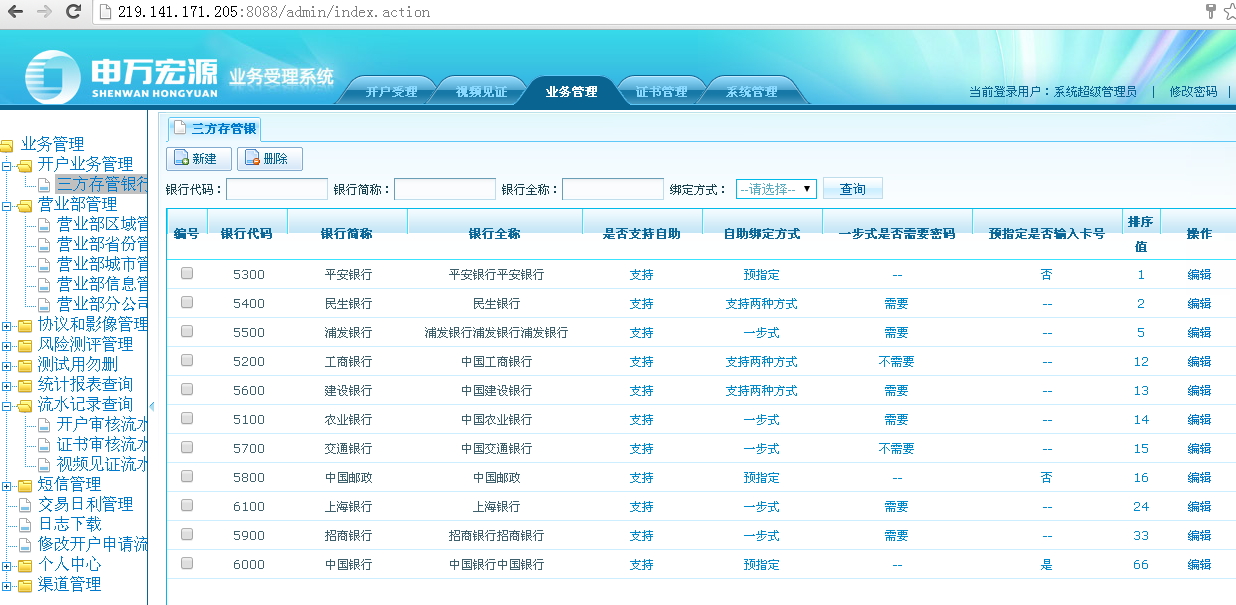Click the 风险测评管理 folder icon
This screenshot has width=1236, height=605.
[26, 345]
